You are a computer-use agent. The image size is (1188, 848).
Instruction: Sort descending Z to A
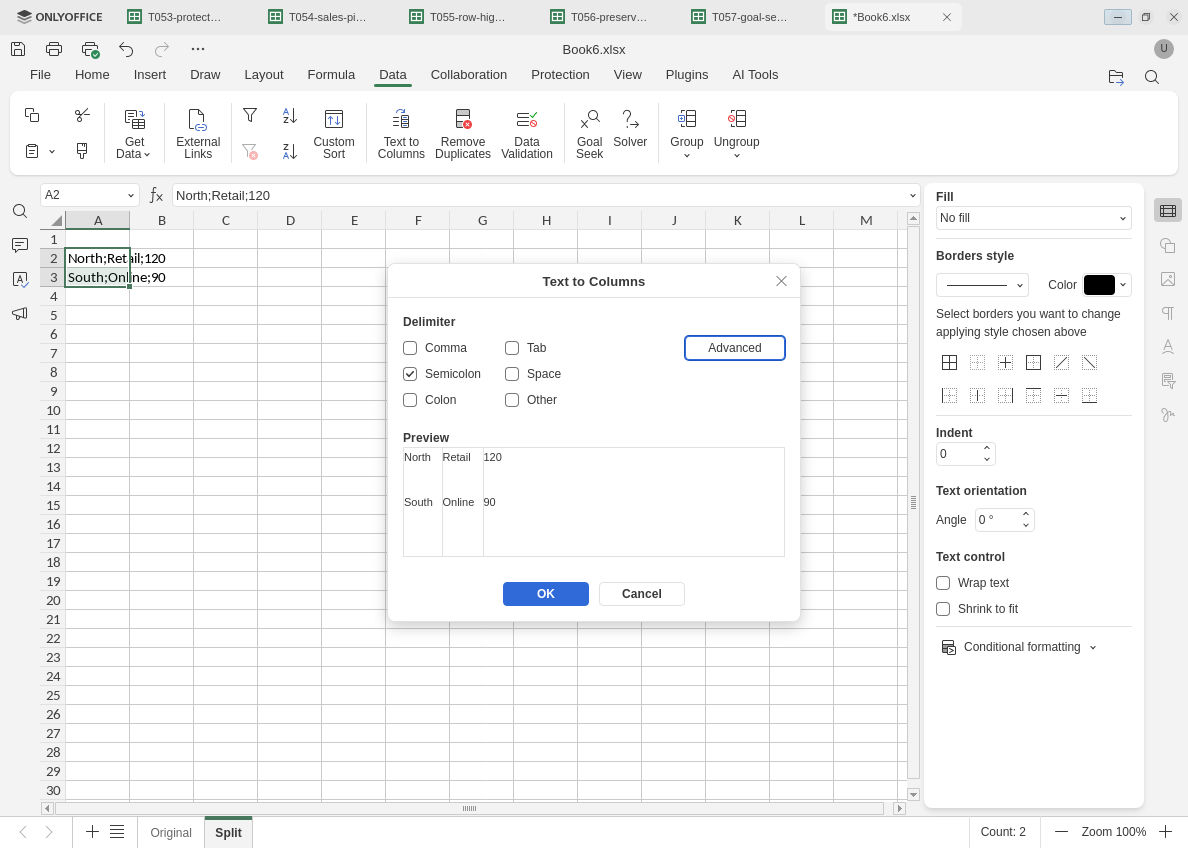289,151
